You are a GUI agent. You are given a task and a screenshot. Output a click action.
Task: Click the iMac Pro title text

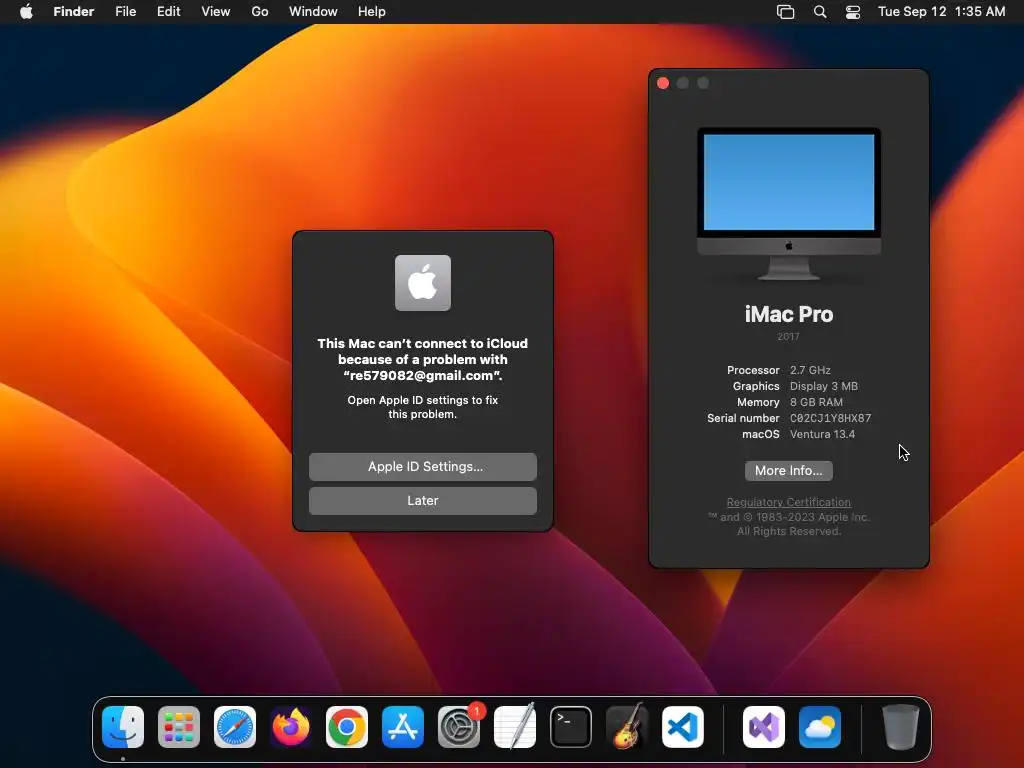coord(789,314)
